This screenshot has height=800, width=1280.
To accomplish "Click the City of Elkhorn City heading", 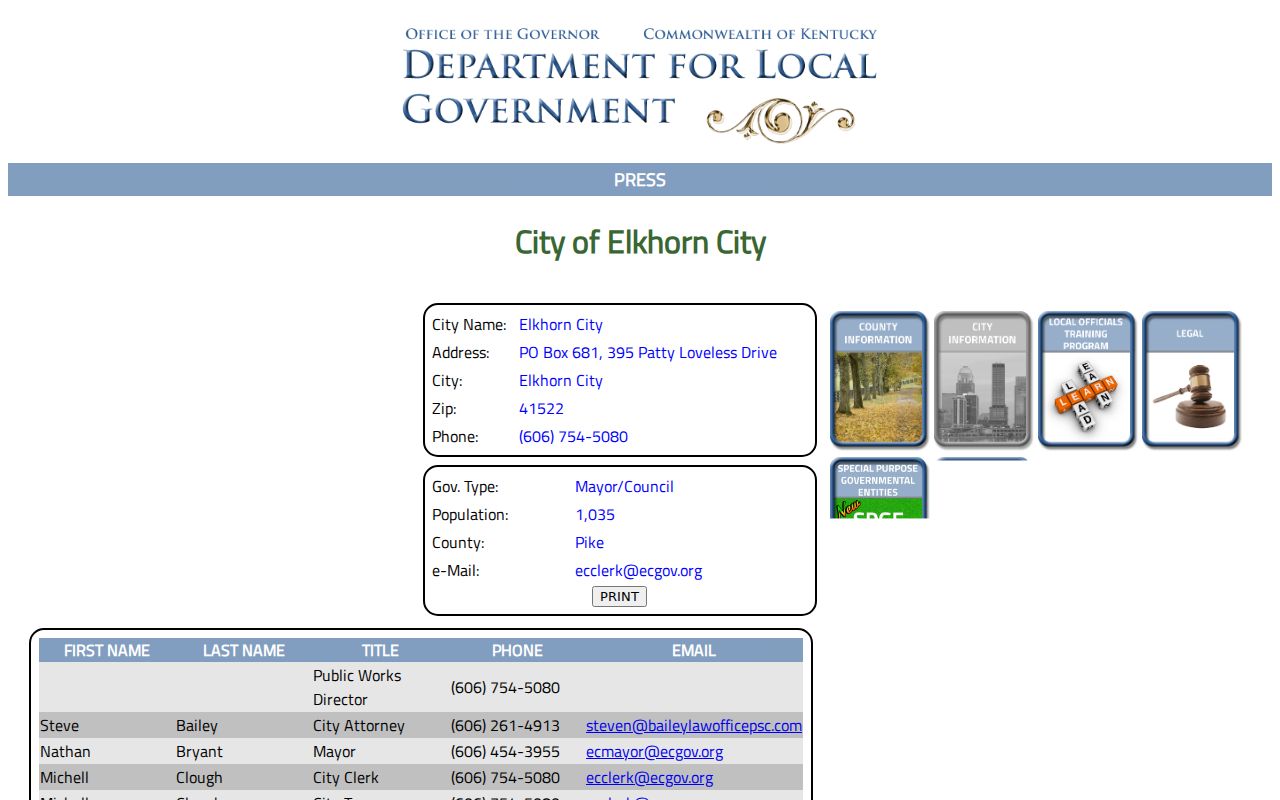I will pos(640,243).
